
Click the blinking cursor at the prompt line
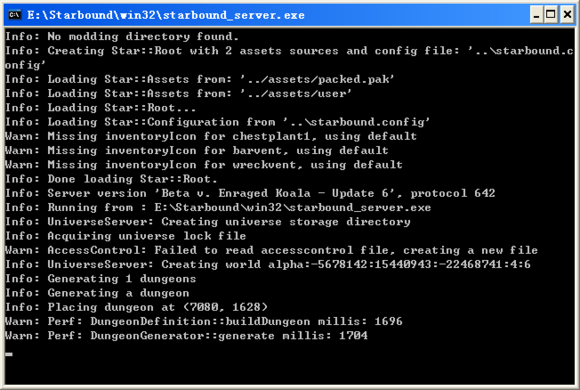[9, 354]
